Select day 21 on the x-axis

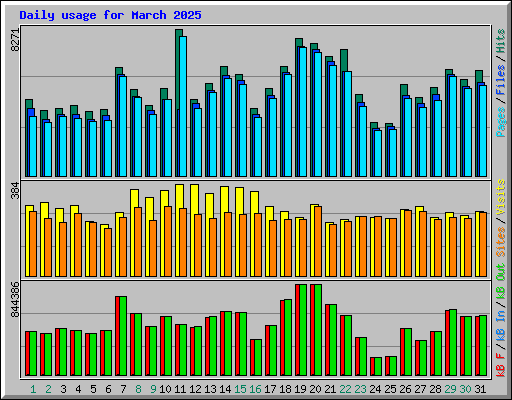click(330, 389)
